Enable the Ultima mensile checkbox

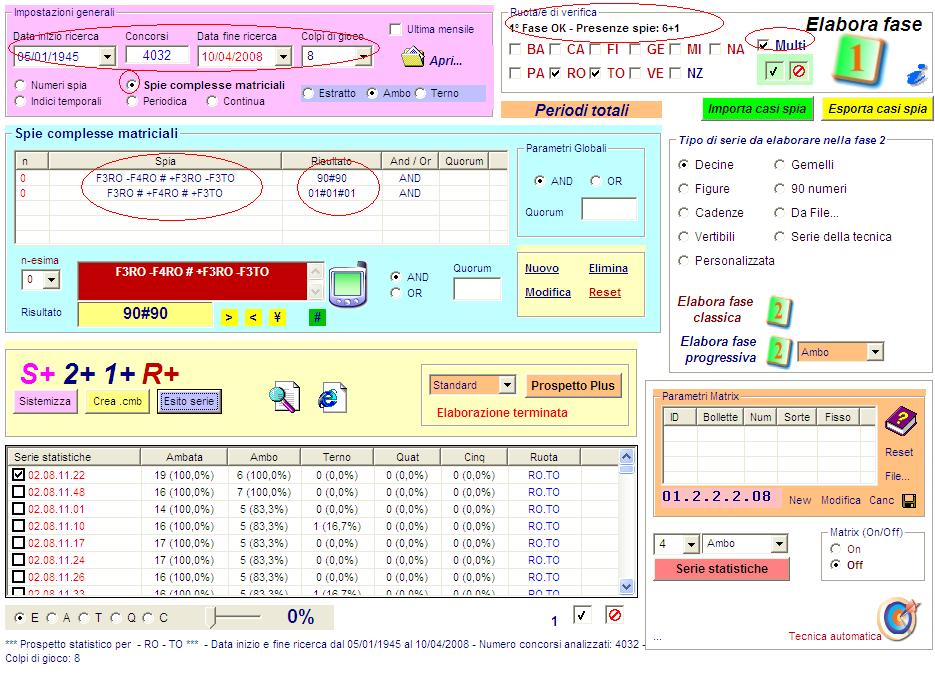click(x=396, y=30)
